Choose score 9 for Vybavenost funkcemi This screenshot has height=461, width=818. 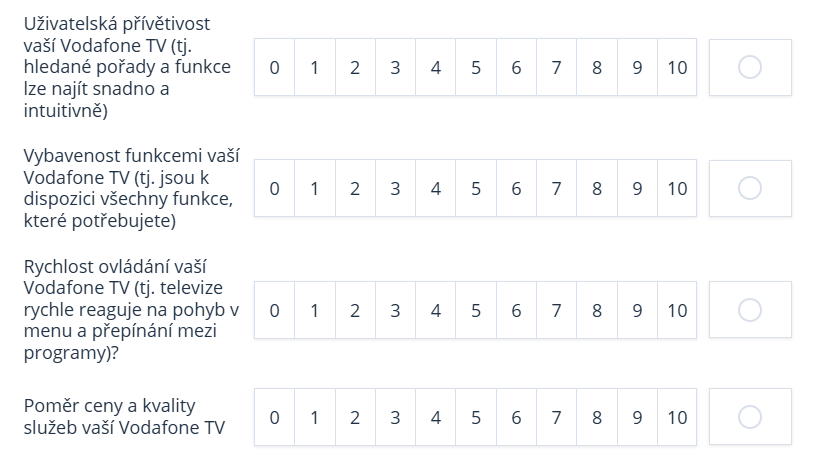[x=637, y=188]
